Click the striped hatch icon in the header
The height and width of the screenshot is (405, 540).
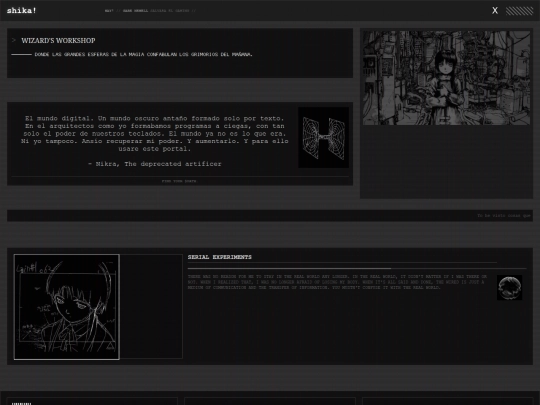point(519,11)
